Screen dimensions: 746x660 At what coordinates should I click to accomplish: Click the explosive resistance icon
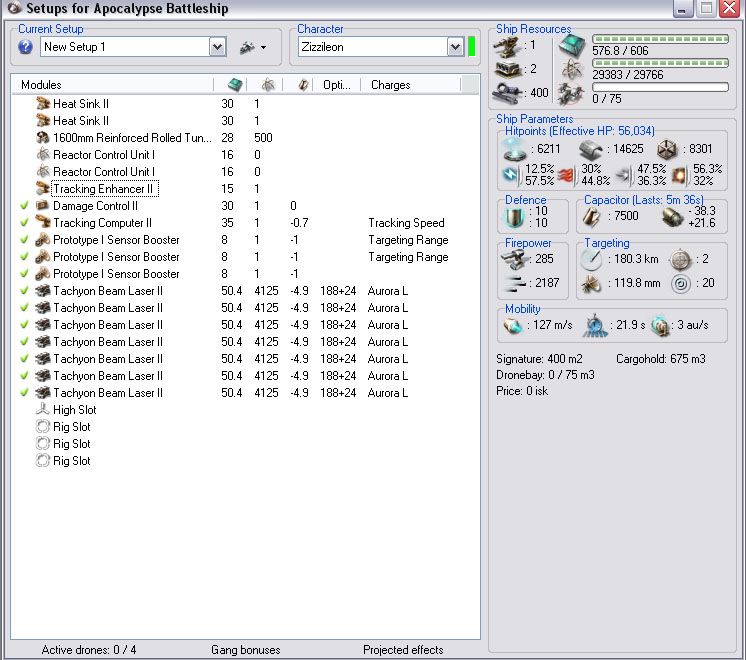click(x=680, y=176)
